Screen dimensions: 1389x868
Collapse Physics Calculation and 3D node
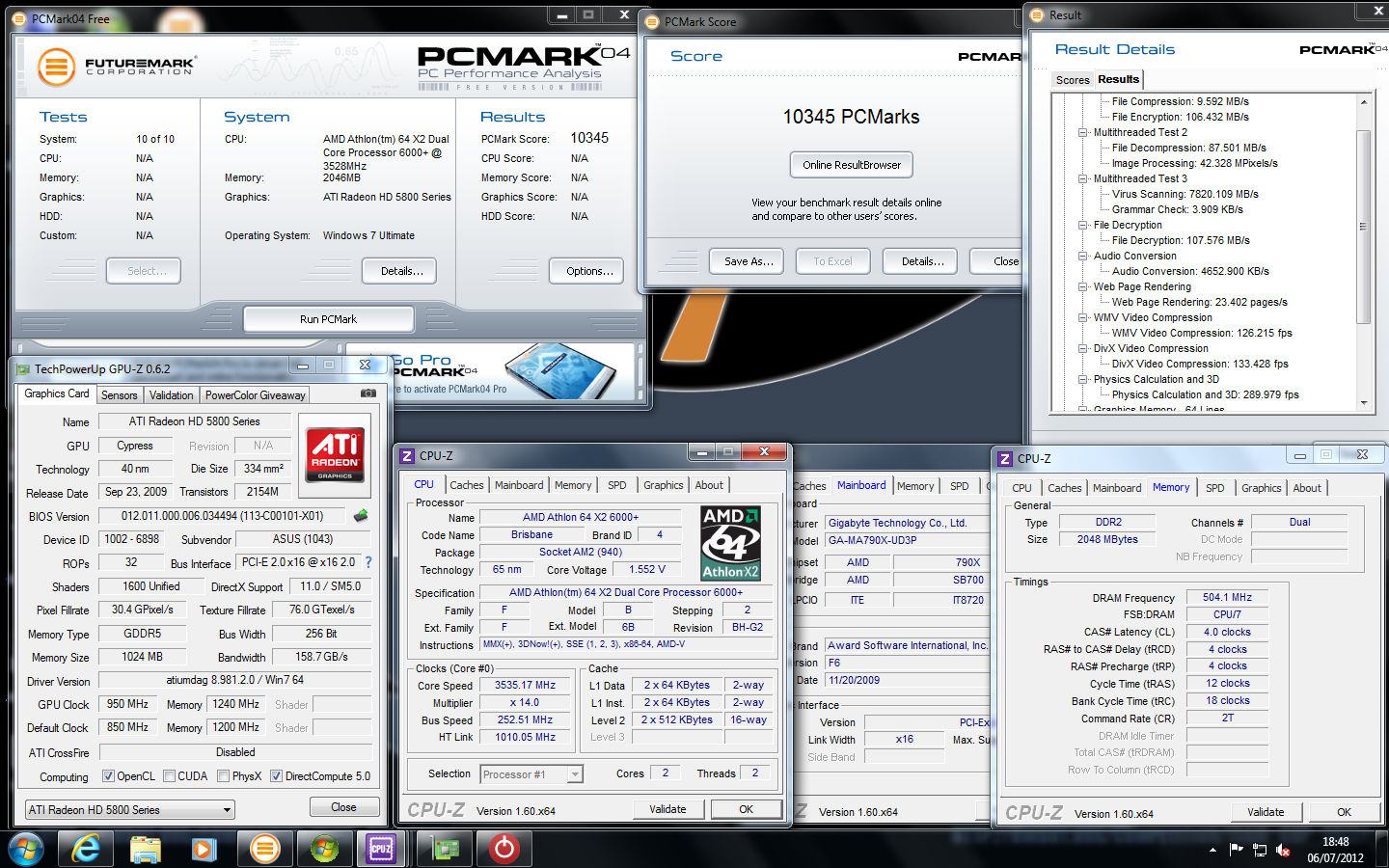[1083, 379]
